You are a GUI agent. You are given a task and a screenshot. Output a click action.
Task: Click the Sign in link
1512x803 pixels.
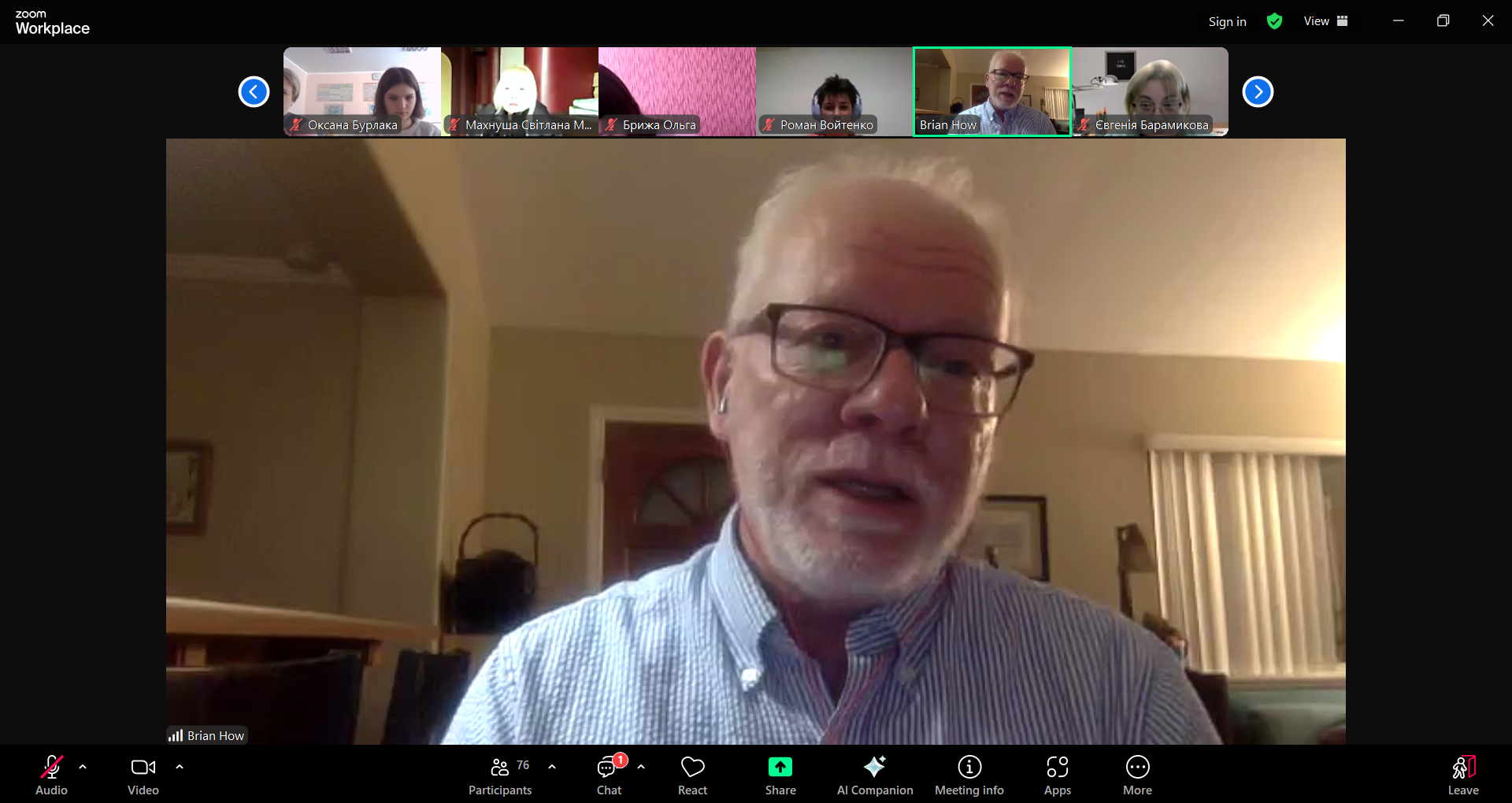1227,22
